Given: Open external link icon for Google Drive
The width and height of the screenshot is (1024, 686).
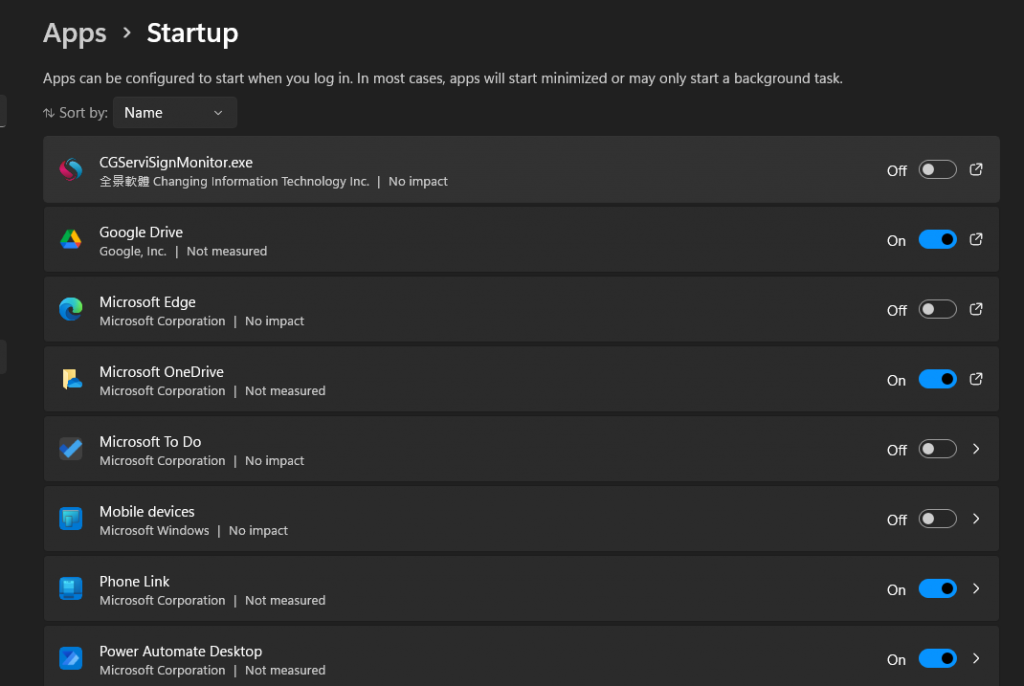Looking at the screenshot, I should [x=977, y=239].
